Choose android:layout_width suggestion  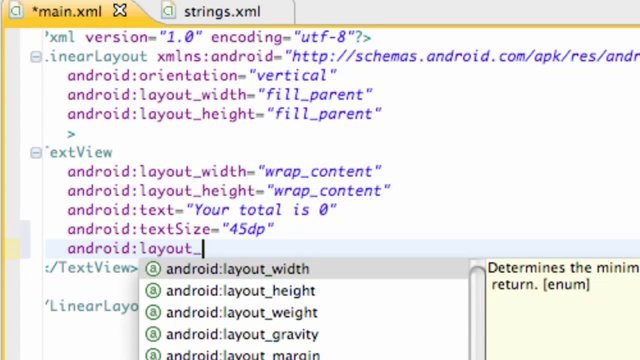304,269
